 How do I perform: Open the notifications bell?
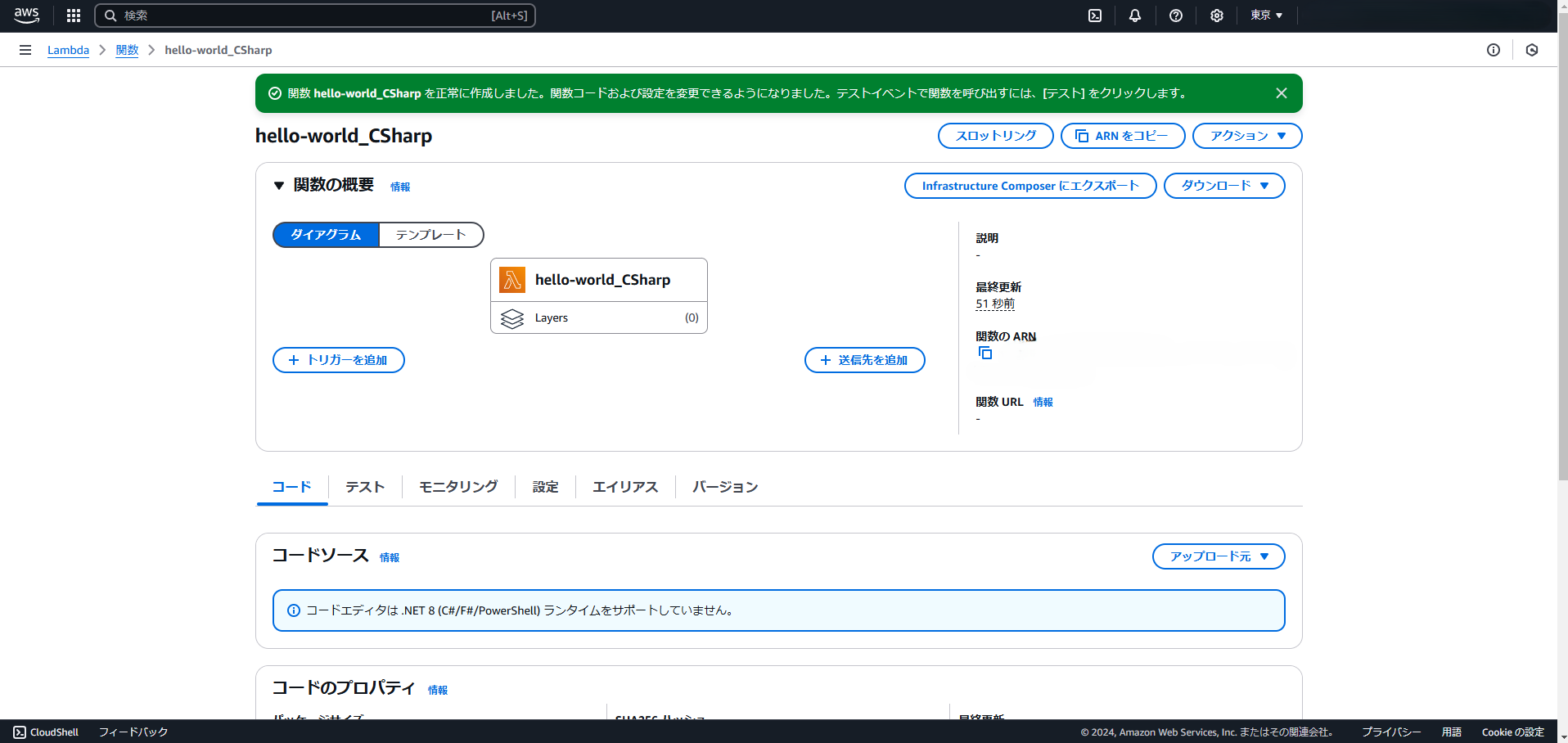(1135, 16)
